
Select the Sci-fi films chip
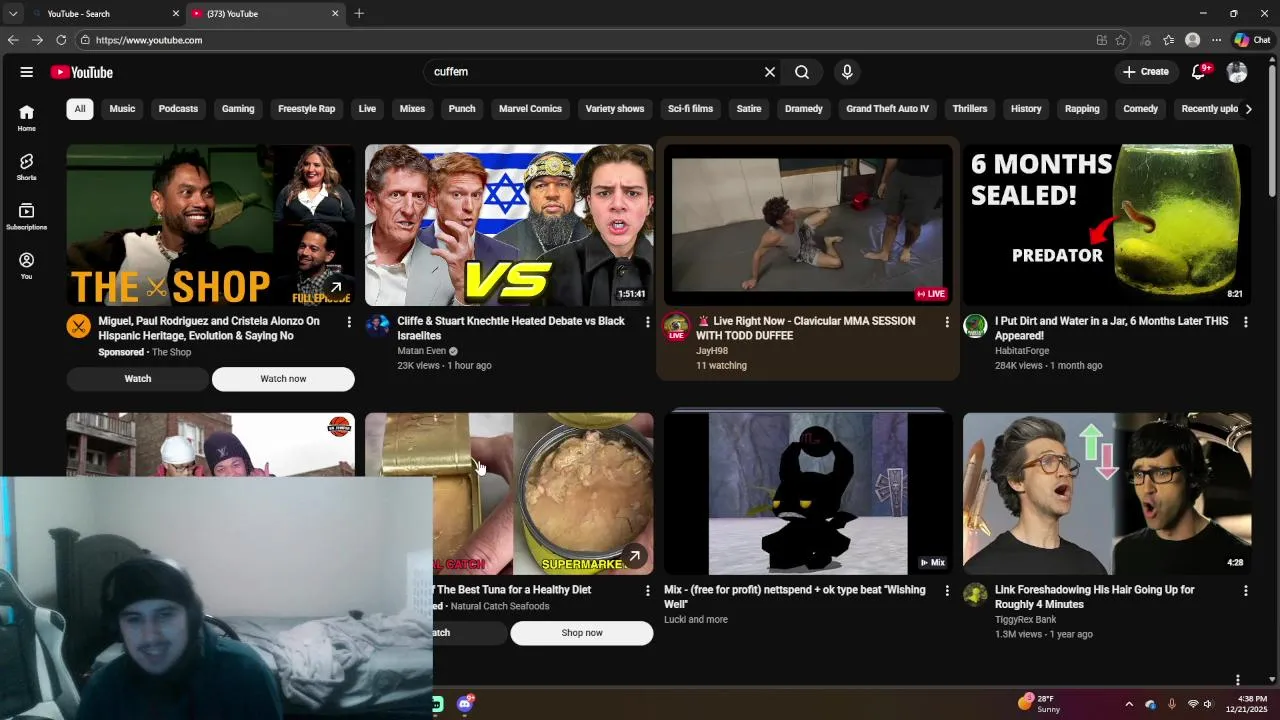(x=690, y=109)
